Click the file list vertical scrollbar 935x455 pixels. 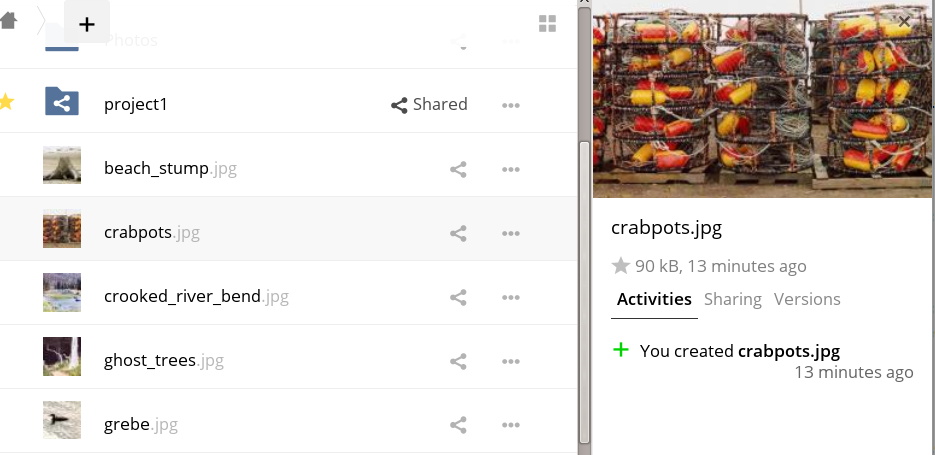(x=584, y=220)
